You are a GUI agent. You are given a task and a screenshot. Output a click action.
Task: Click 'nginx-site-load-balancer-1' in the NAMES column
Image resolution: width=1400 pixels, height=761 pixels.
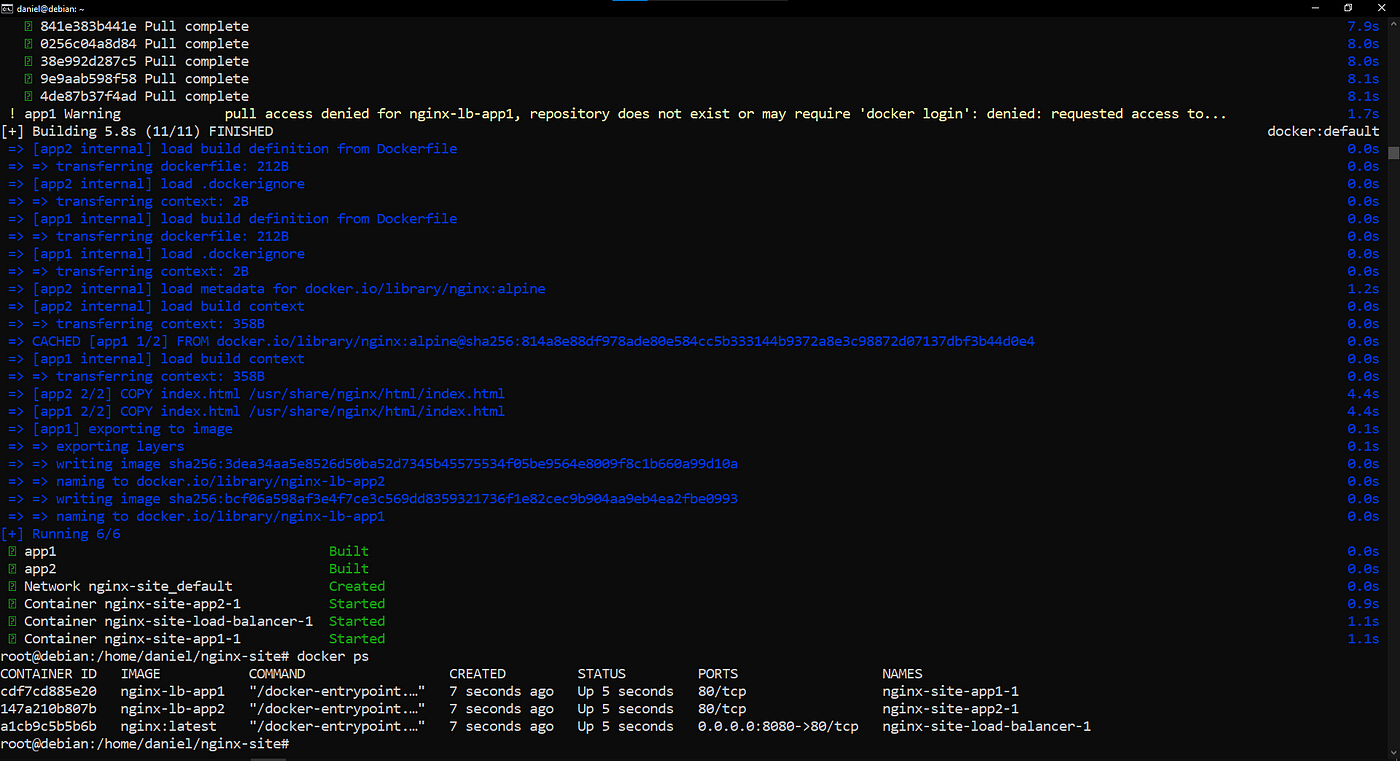(987, 726)
